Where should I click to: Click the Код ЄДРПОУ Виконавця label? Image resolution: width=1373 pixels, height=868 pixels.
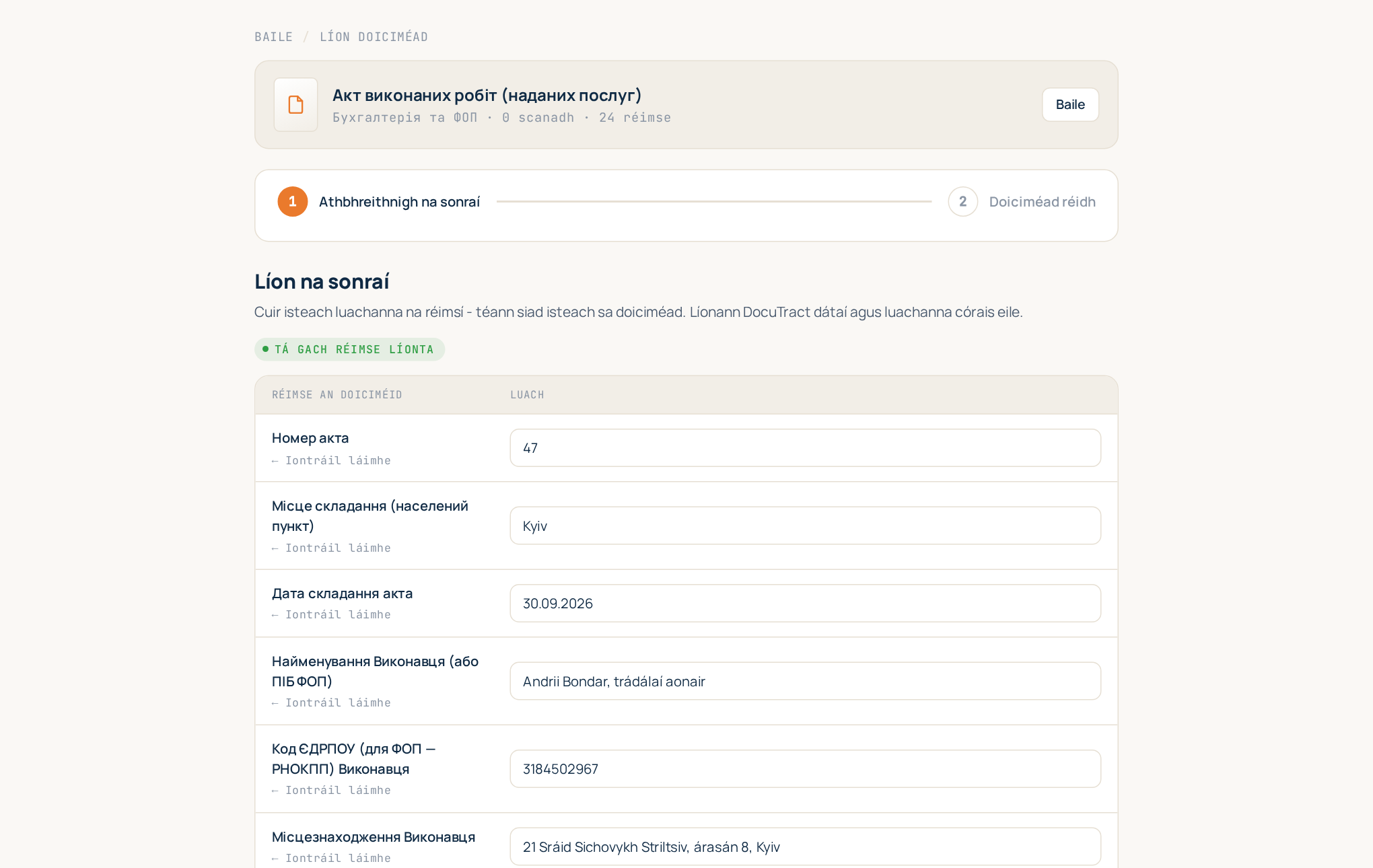click(x=353, y=759)
